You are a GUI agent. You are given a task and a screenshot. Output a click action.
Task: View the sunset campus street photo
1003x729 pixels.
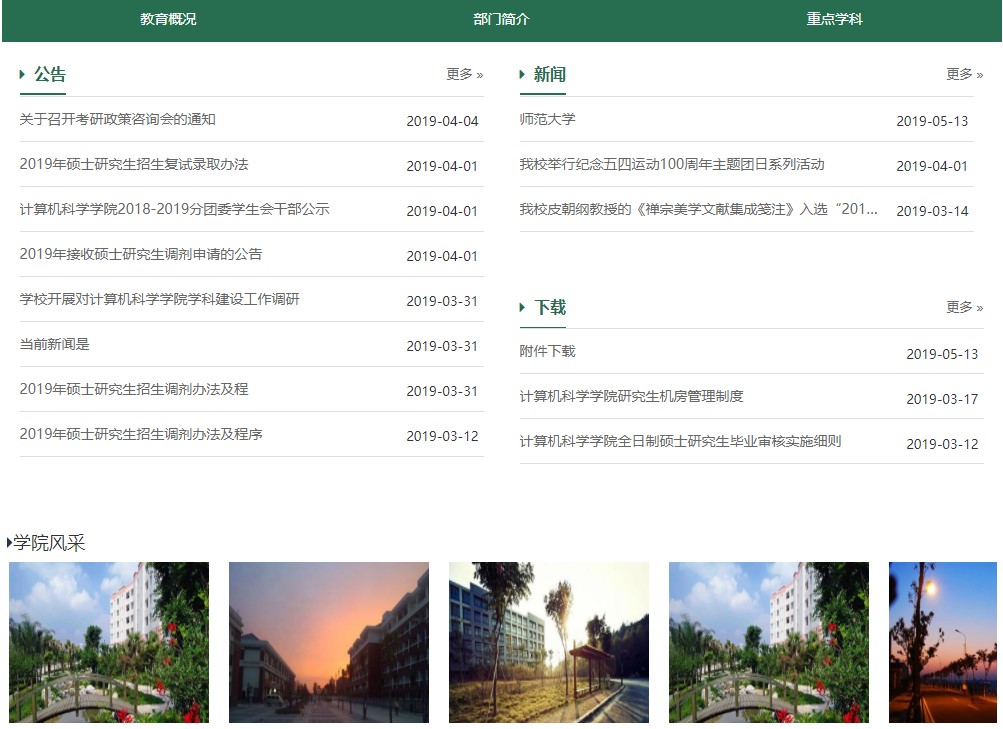coord(329,642)
